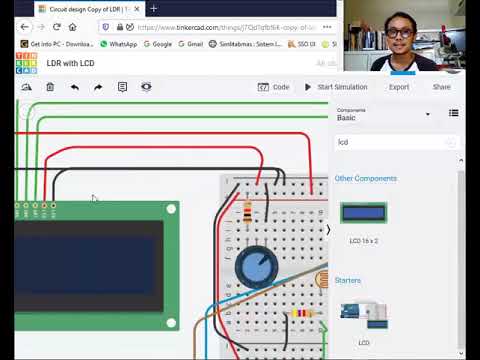
Task: Toggle wire visibility eye icon
Action: click(x=146, y=87)
